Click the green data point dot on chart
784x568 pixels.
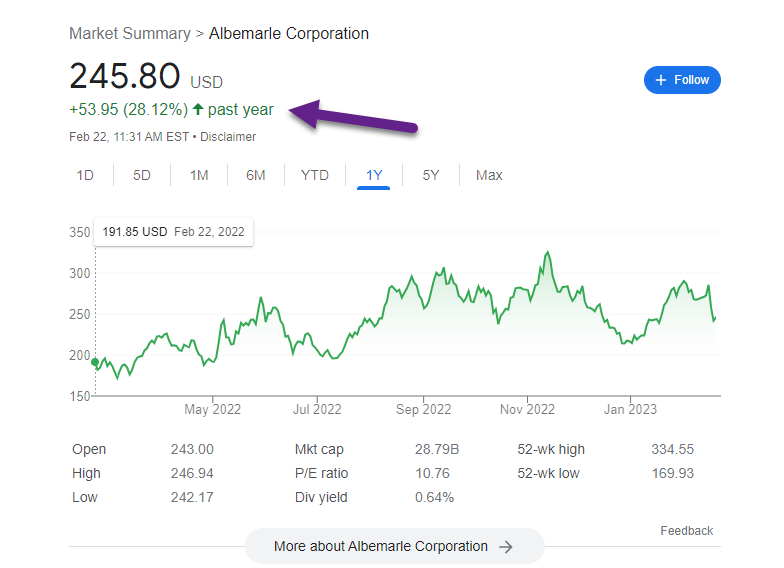coord(95,362)
